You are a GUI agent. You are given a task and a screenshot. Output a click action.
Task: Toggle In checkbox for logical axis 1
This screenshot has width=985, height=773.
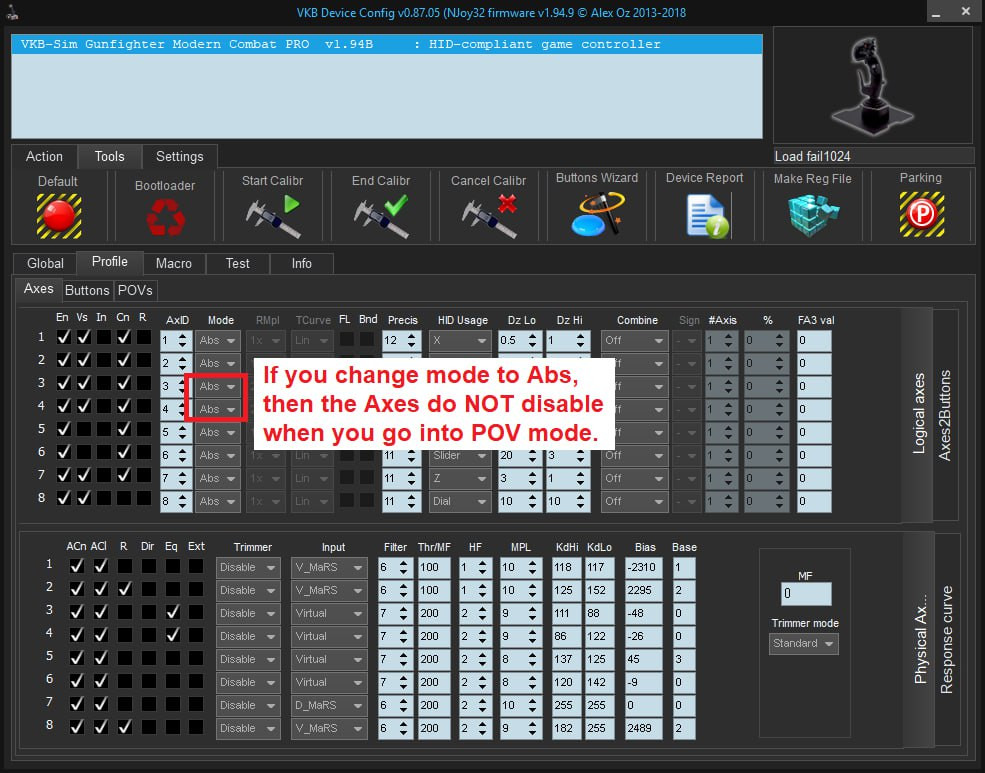pos(104,337)
